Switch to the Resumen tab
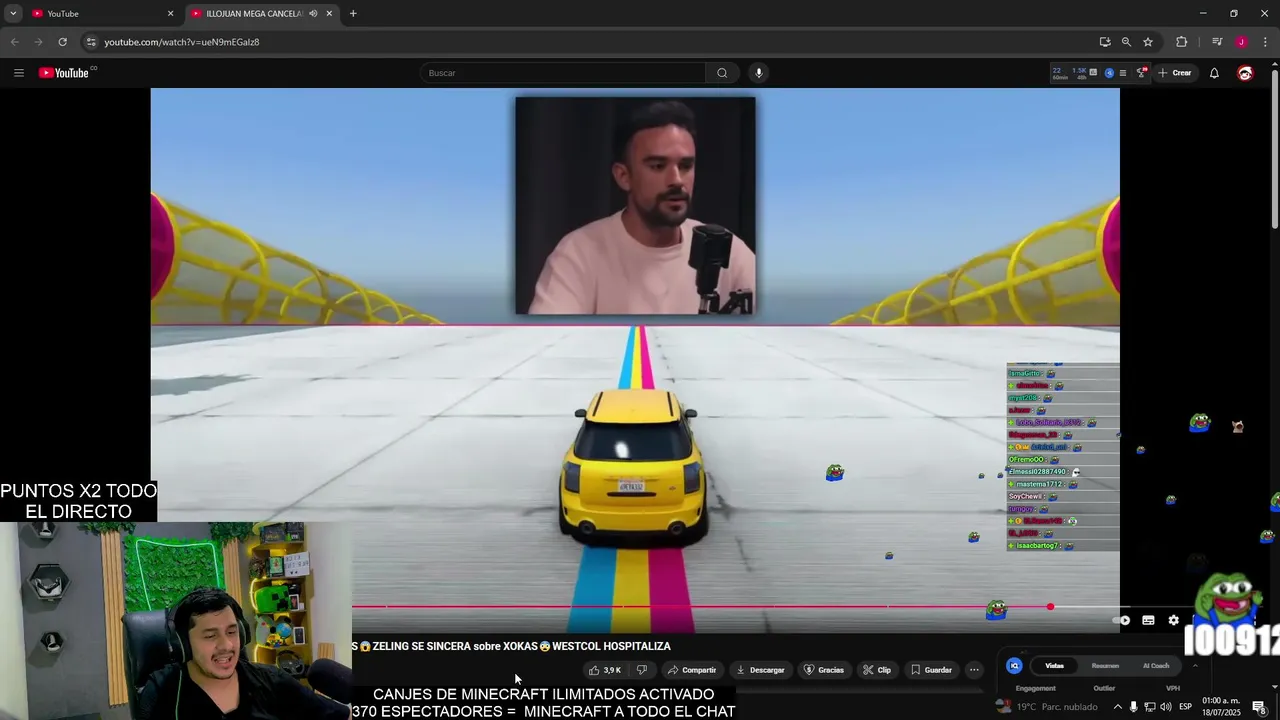The image size is (1280, 720). pyautogui.click(x=1105, y=666)
